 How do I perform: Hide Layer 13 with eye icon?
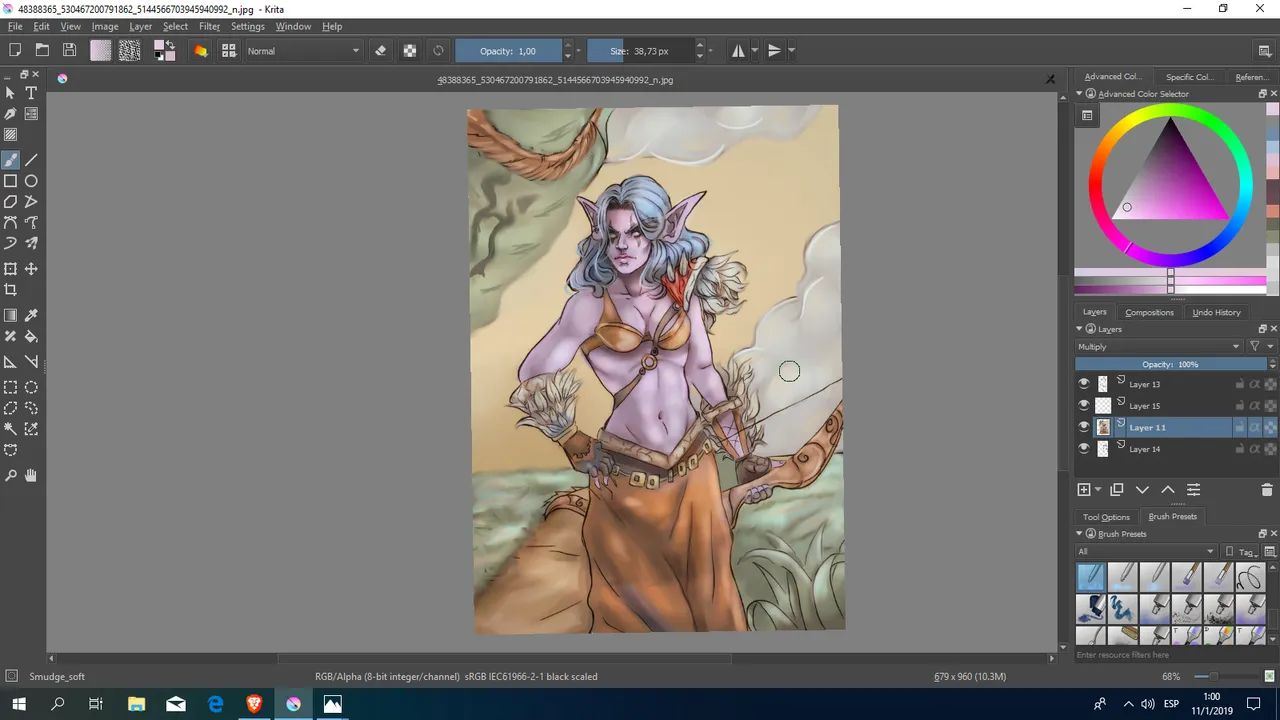pos(1084,384)
